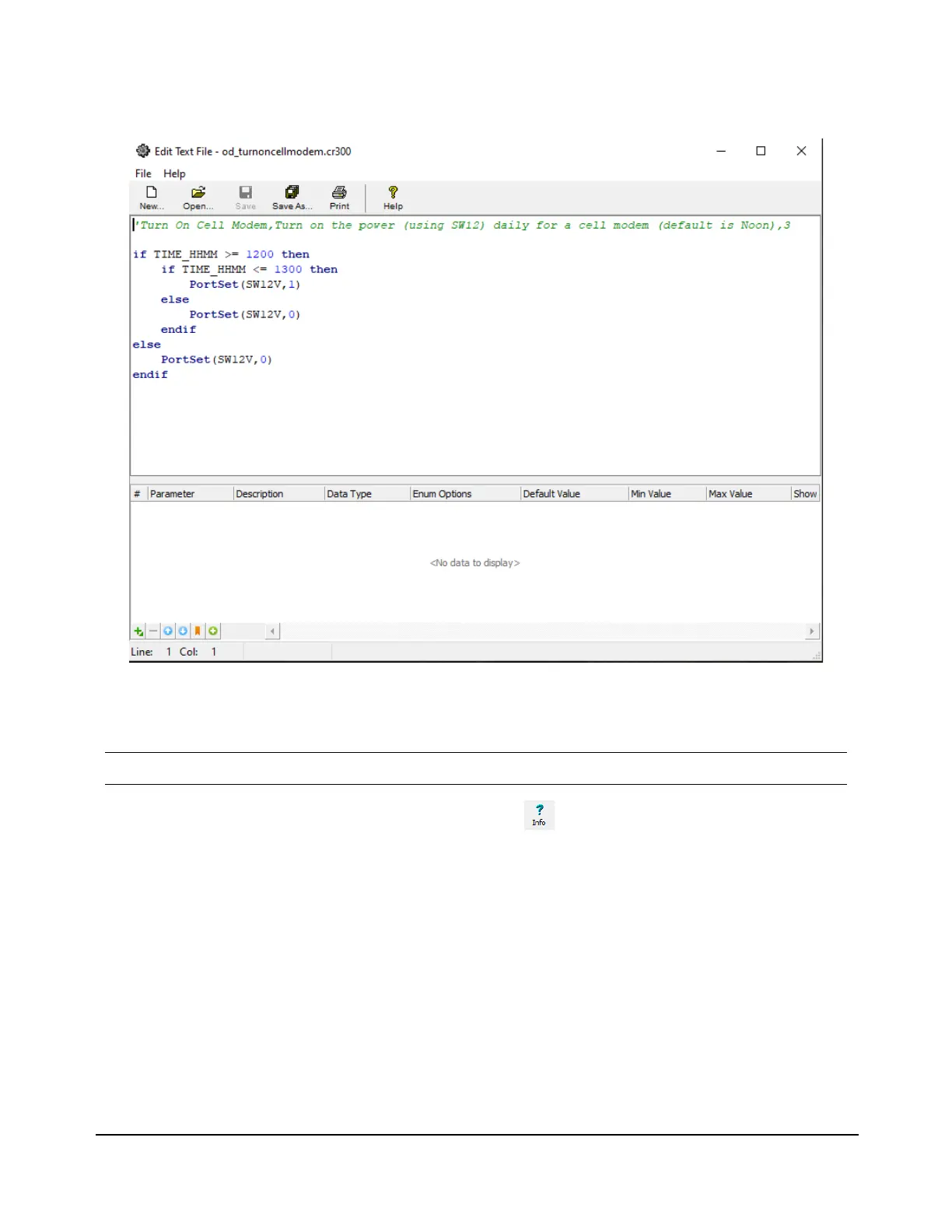Click the gear icon in the title bar

point(143,151)
